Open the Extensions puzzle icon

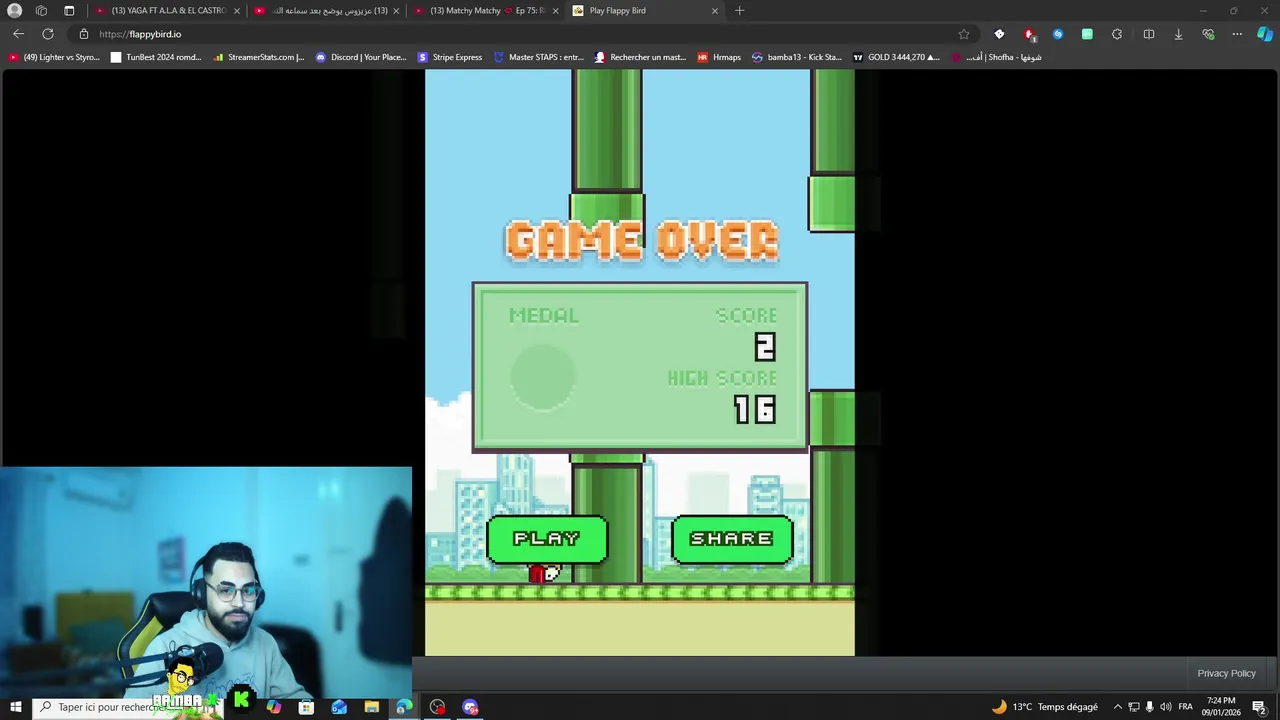(1117, 34)
